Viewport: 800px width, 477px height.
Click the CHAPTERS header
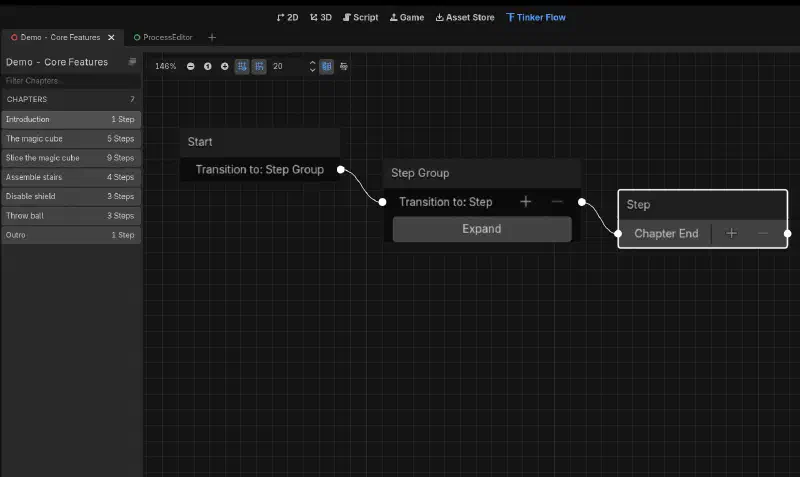27,99
